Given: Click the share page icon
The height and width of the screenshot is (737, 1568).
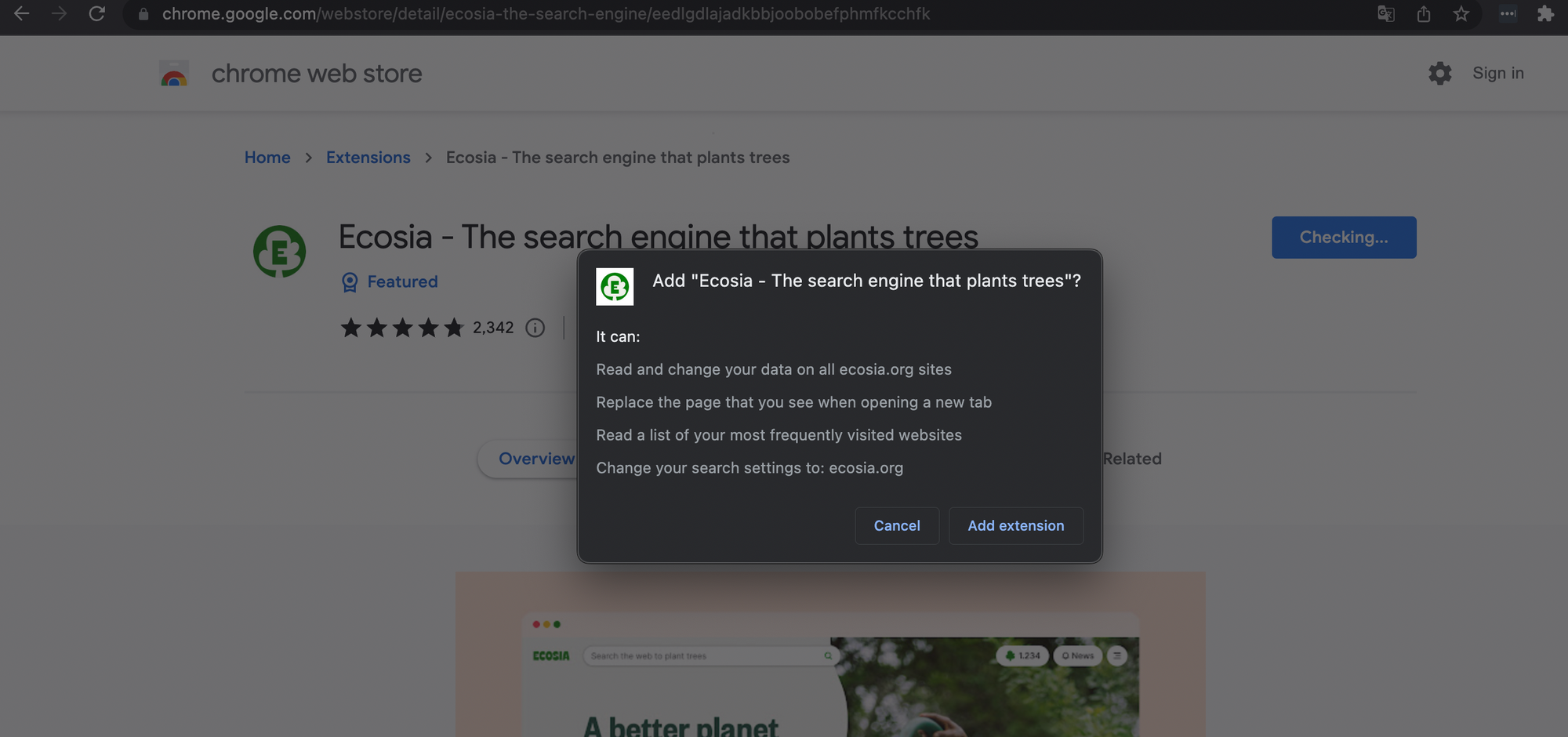Looking at the screenshot, I should coord(1424,13).
